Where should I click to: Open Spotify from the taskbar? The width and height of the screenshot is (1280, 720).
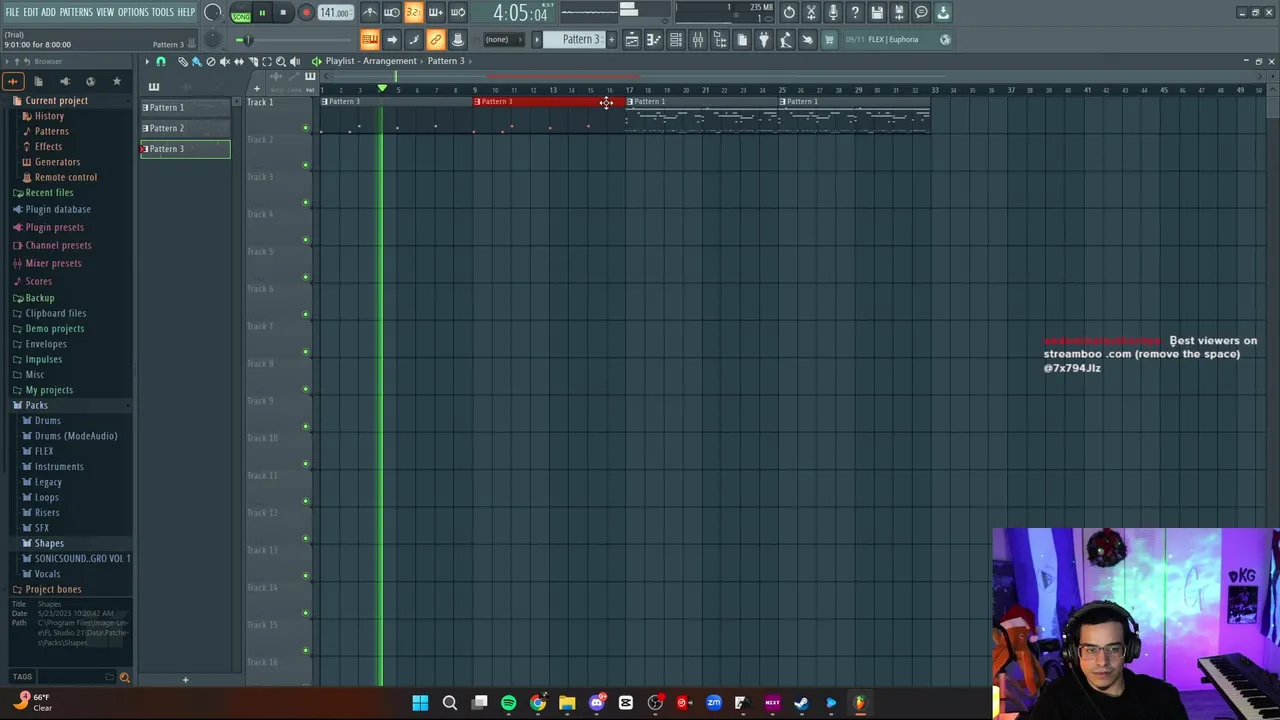508,703
